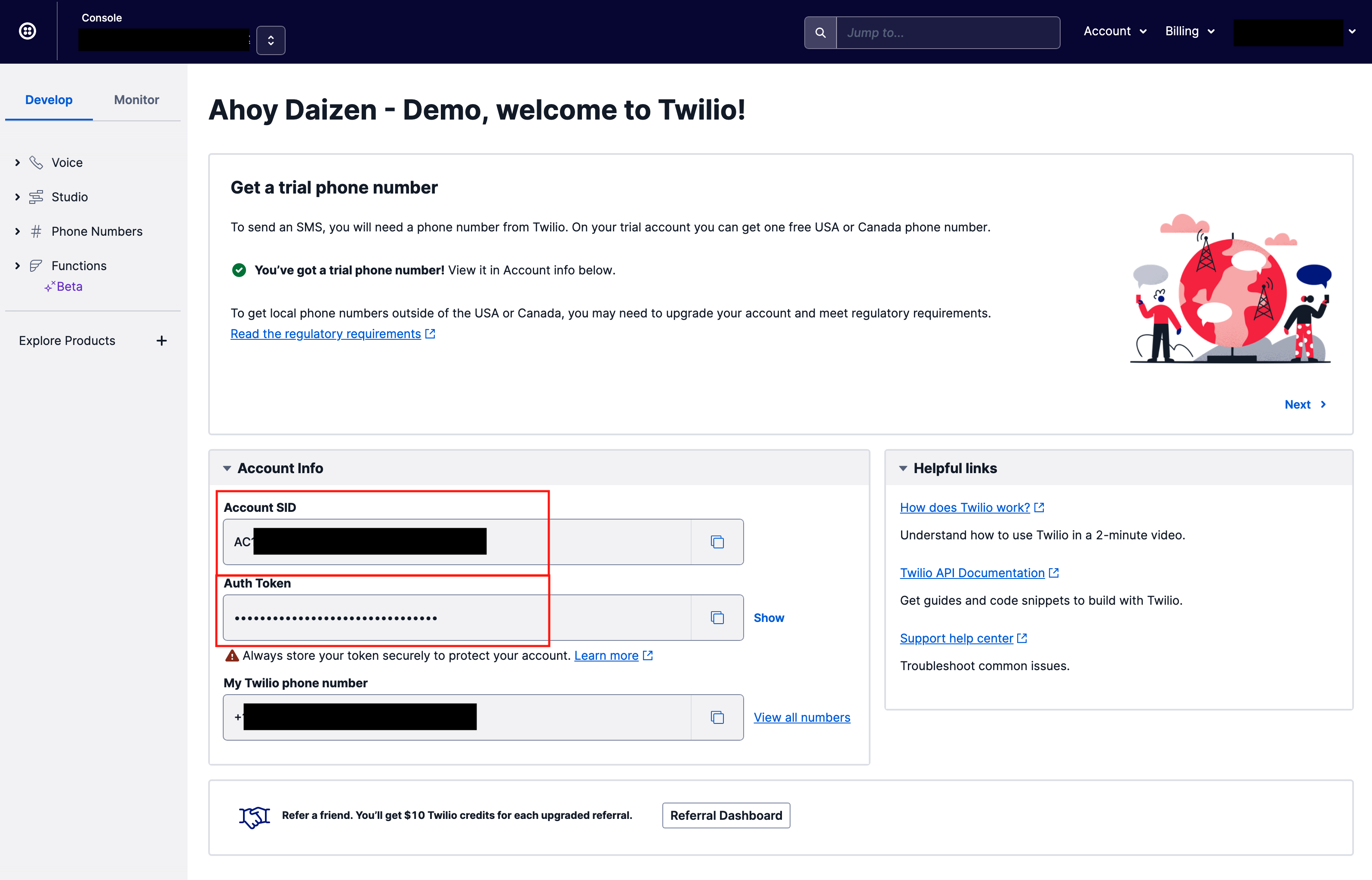Click the masked Auth Token field
Screen dimensions: 1372x880
[x=457, y=618]
